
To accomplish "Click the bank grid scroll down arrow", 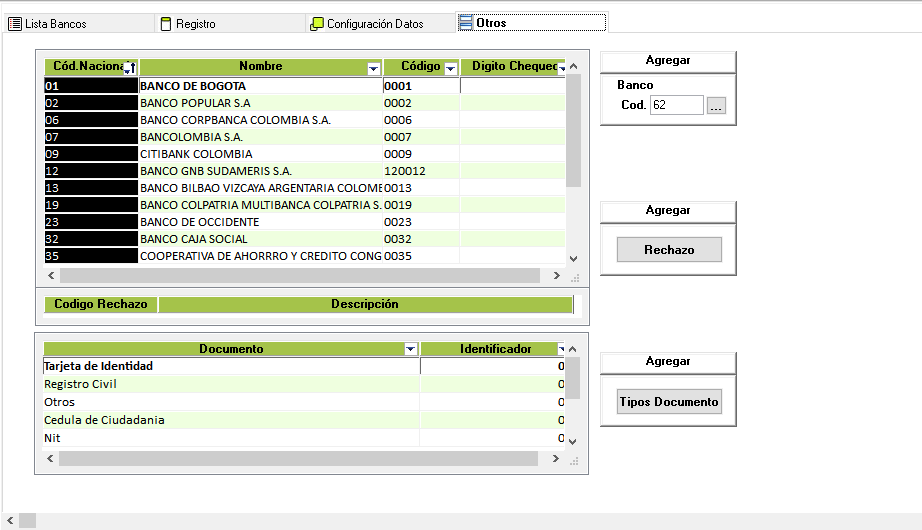I will coord(573,258).
